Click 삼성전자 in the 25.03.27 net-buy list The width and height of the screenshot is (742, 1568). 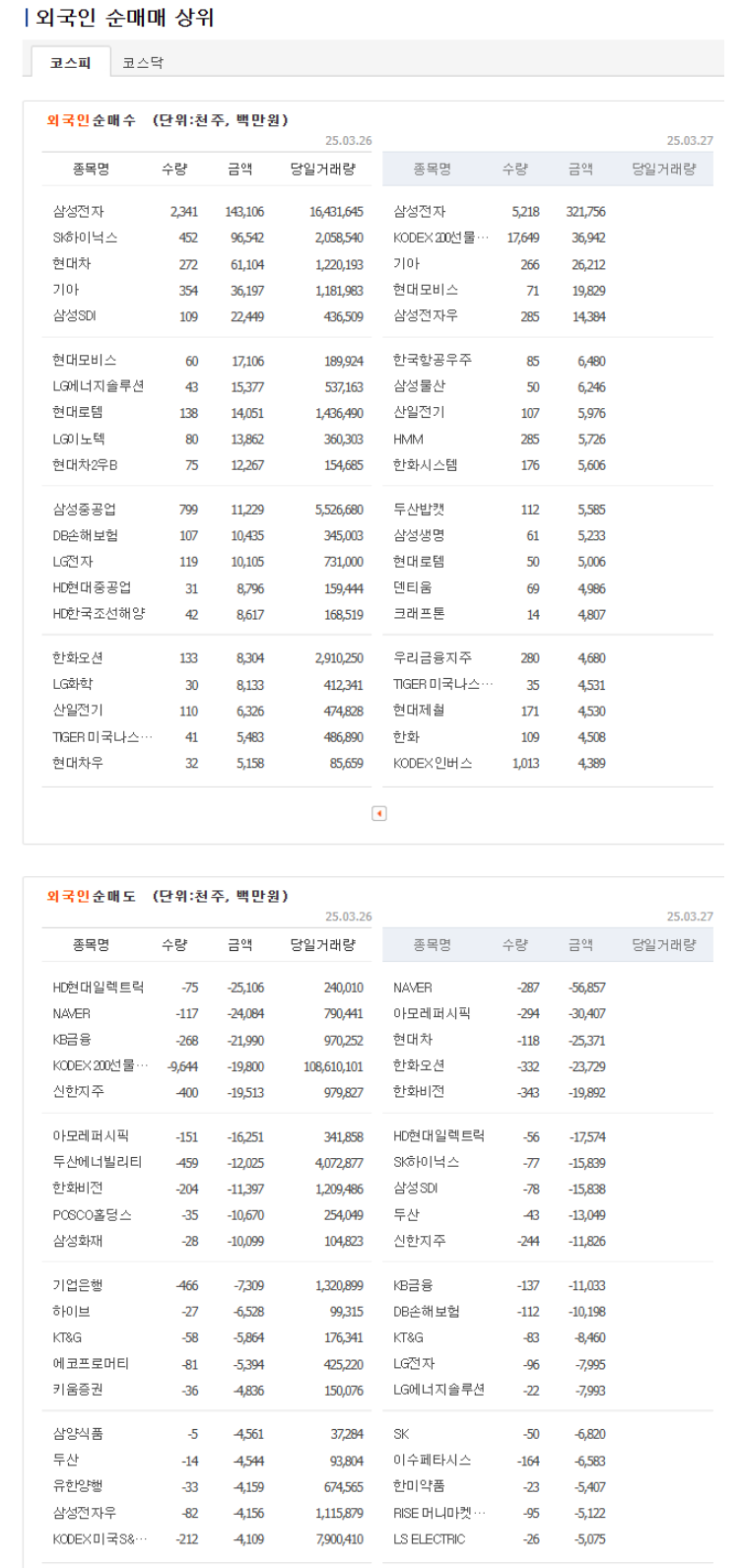pos(419,211)
